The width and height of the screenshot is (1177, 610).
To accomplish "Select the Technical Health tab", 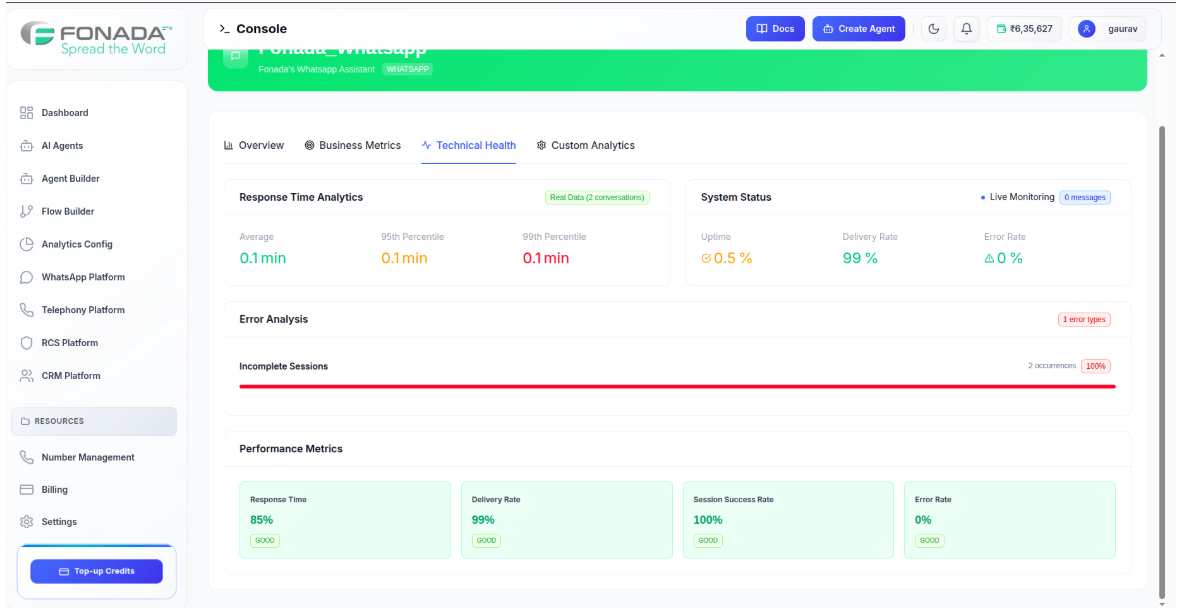I will tap(468, 146).
